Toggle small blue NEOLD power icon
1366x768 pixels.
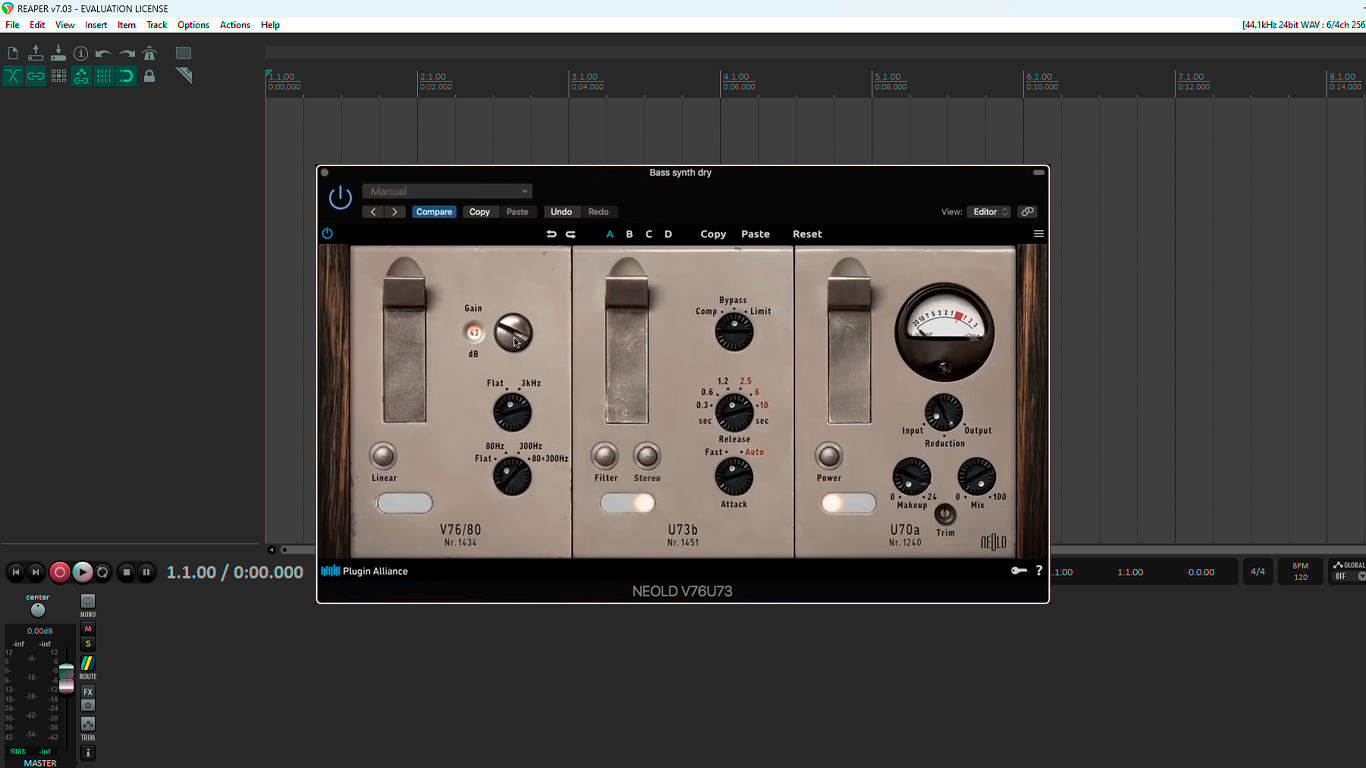click(x=327, y=234)
